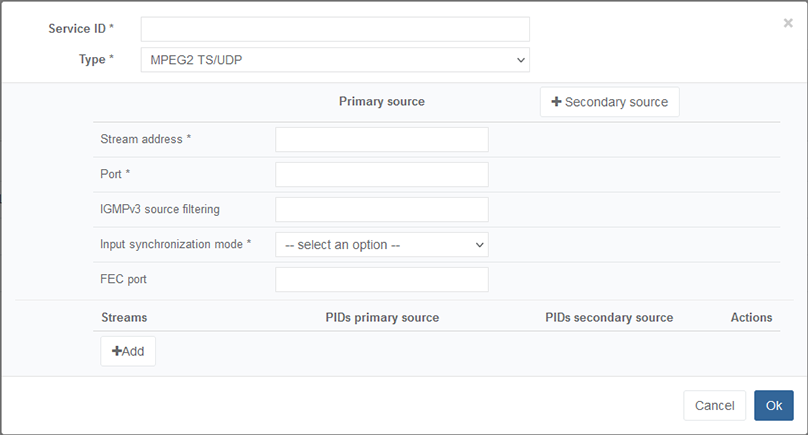Click the Streams column header
The width and height of the screenshot is (808, 435).
coord(124,317)
